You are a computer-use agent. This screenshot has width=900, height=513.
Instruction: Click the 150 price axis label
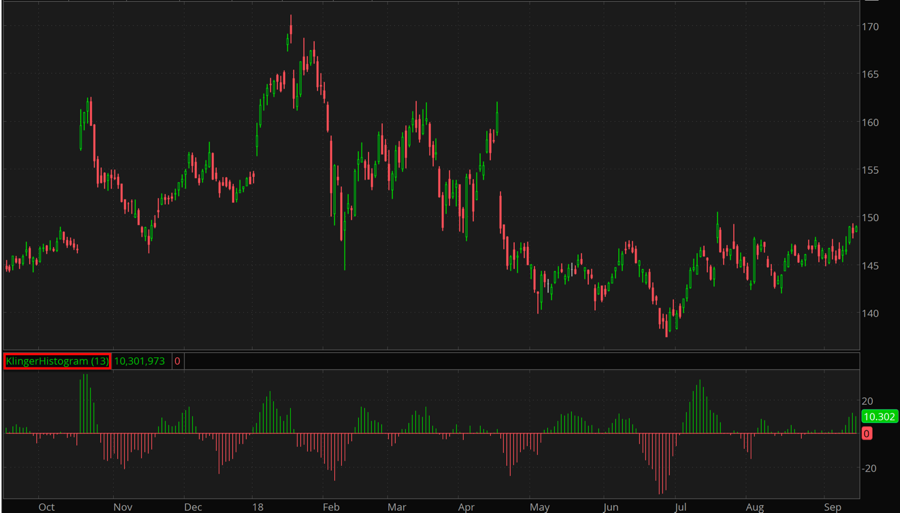pos(871,218)
